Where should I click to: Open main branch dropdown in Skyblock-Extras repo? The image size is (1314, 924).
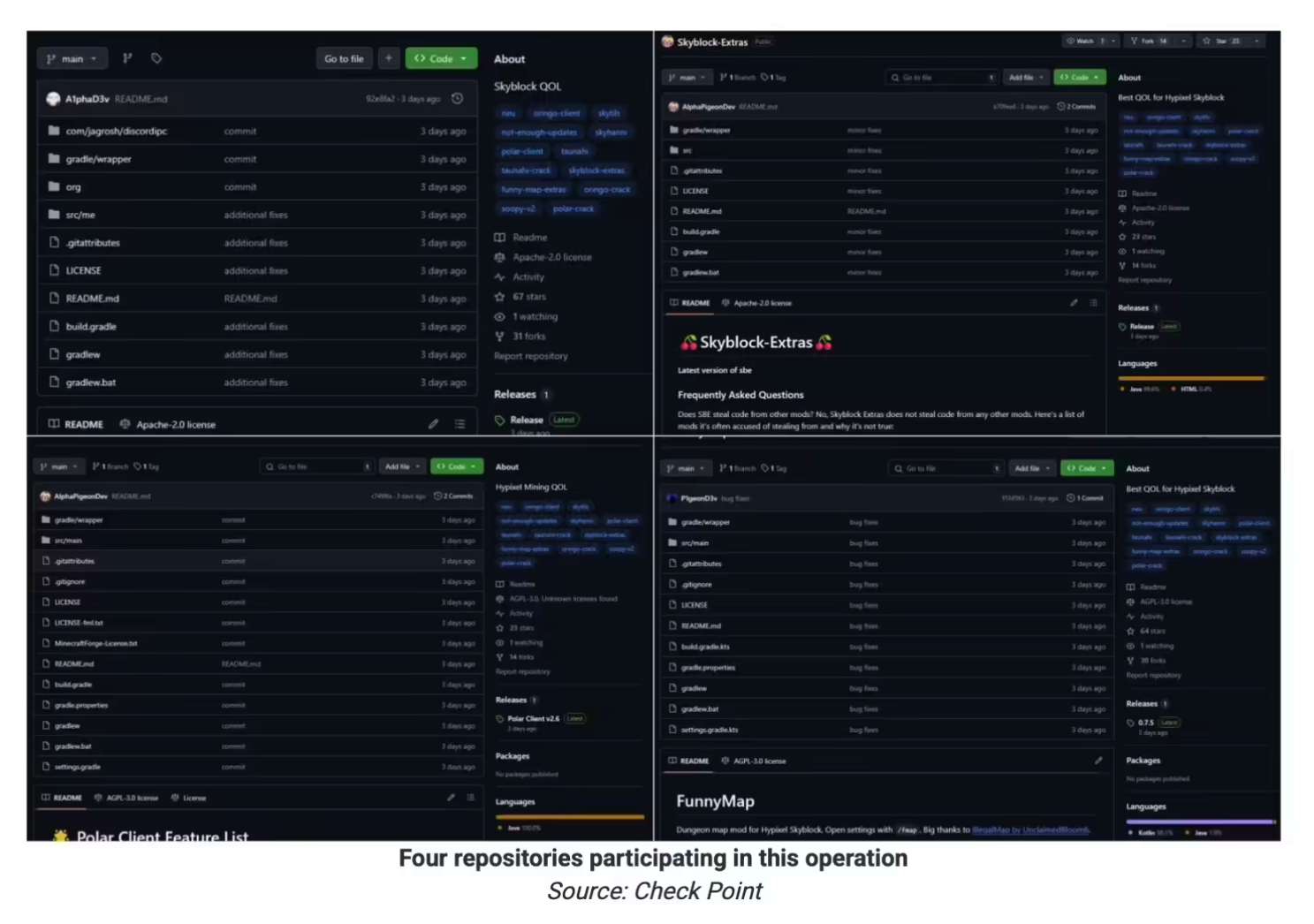pos(687,78)
